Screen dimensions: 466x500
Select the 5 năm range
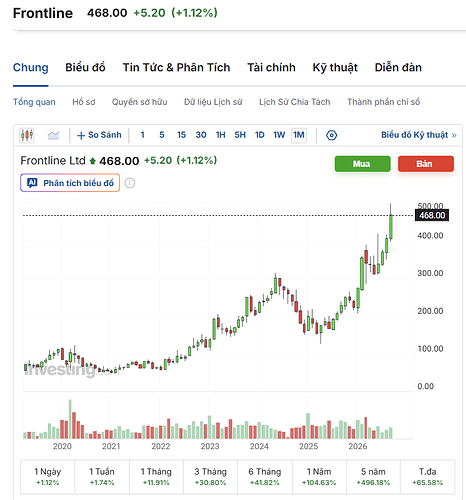tap(373, 477)
